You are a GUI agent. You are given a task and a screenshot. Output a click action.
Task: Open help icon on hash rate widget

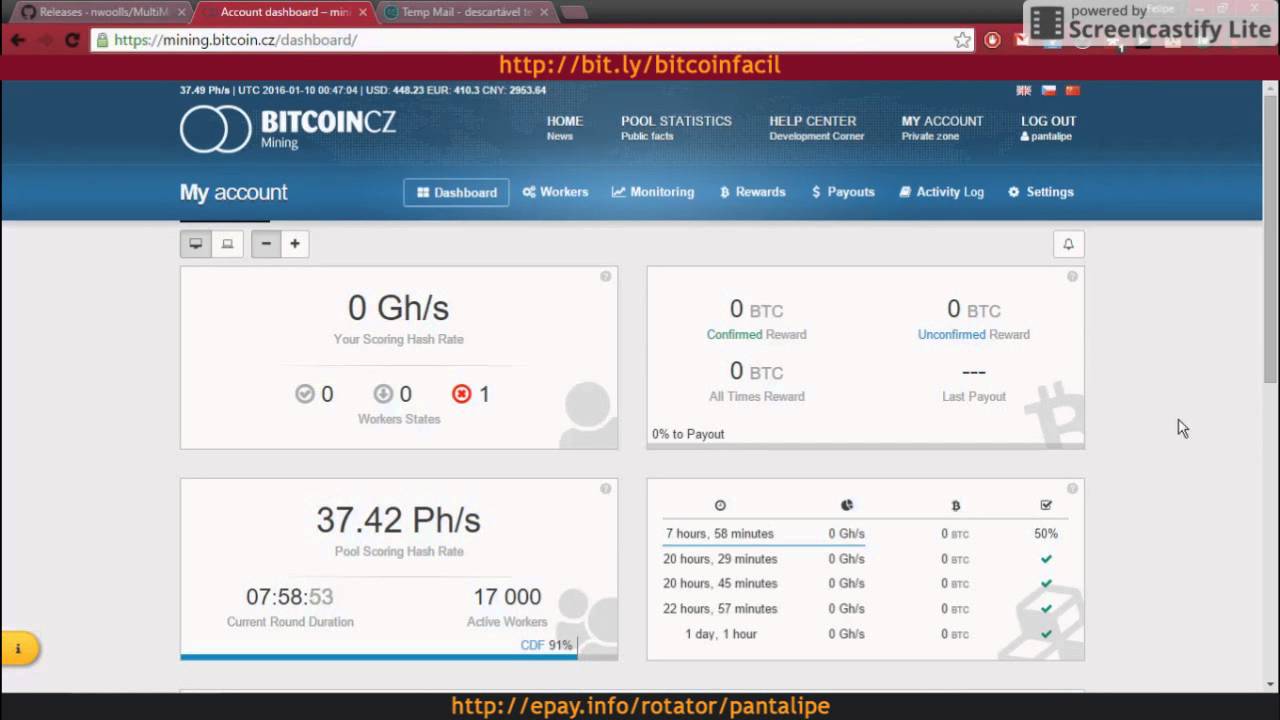[605, 276]
